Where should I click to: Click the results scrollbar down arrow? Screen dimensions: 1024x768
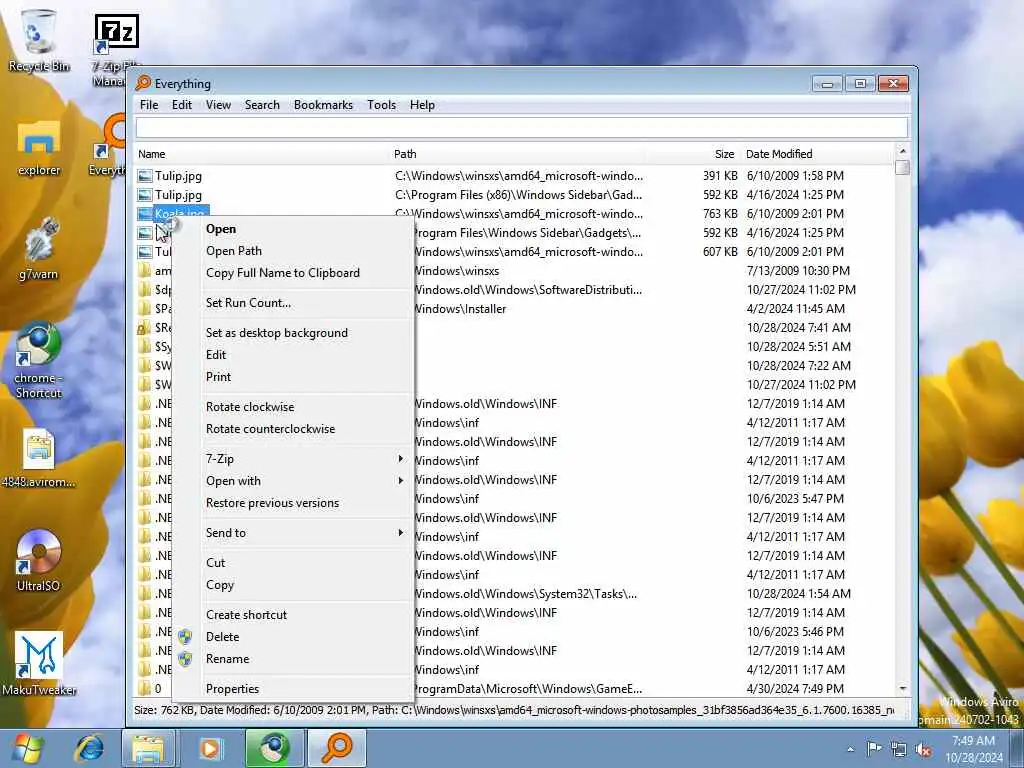pyautogui.click(x=903, y=688)
